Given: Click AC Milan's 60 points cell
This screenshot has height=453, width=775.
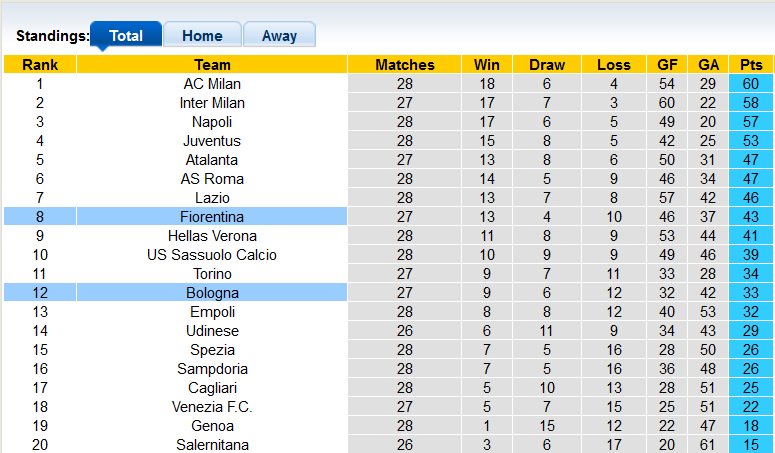Looking at the screenshot, I should pos(751,84).
